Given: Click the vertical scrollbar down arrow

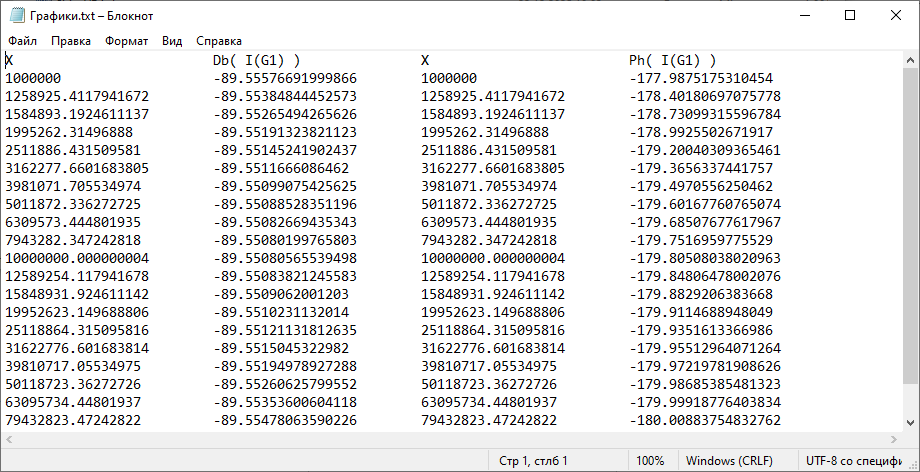Looking at the screenshot, I should pos(911,422).
